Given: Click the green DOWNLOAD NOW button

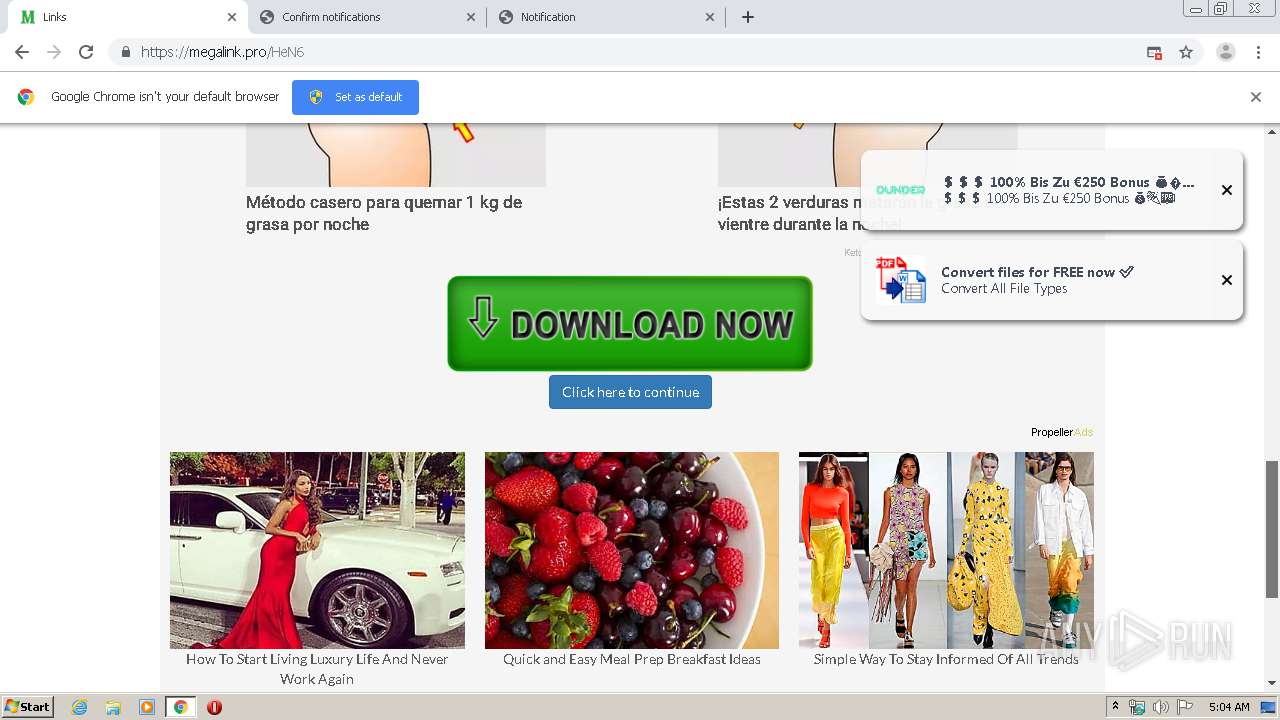Looking at the screenshot, I should [630, 324].
